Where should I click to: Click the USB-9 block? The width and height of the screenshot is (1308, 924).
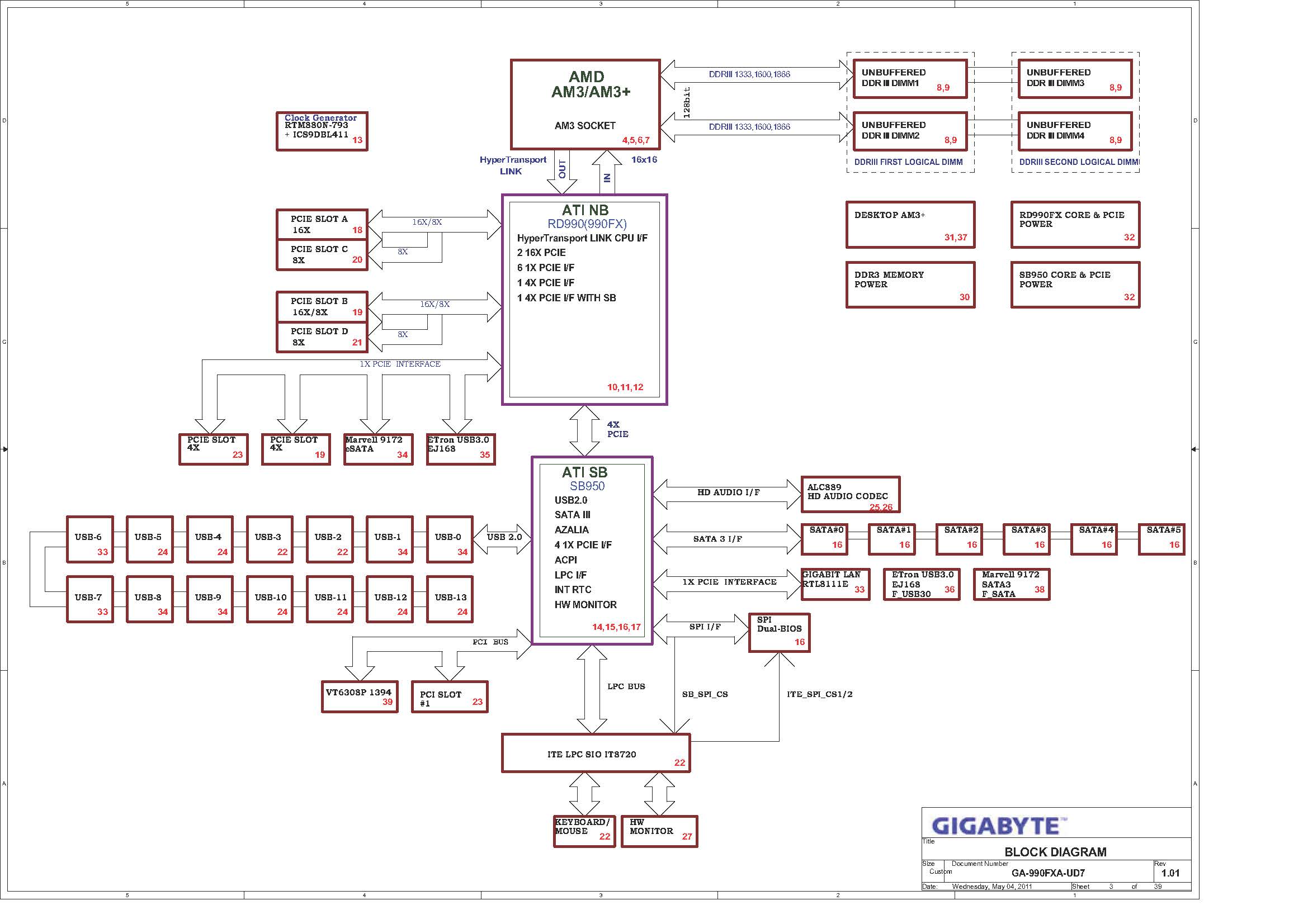pos(210,599)
